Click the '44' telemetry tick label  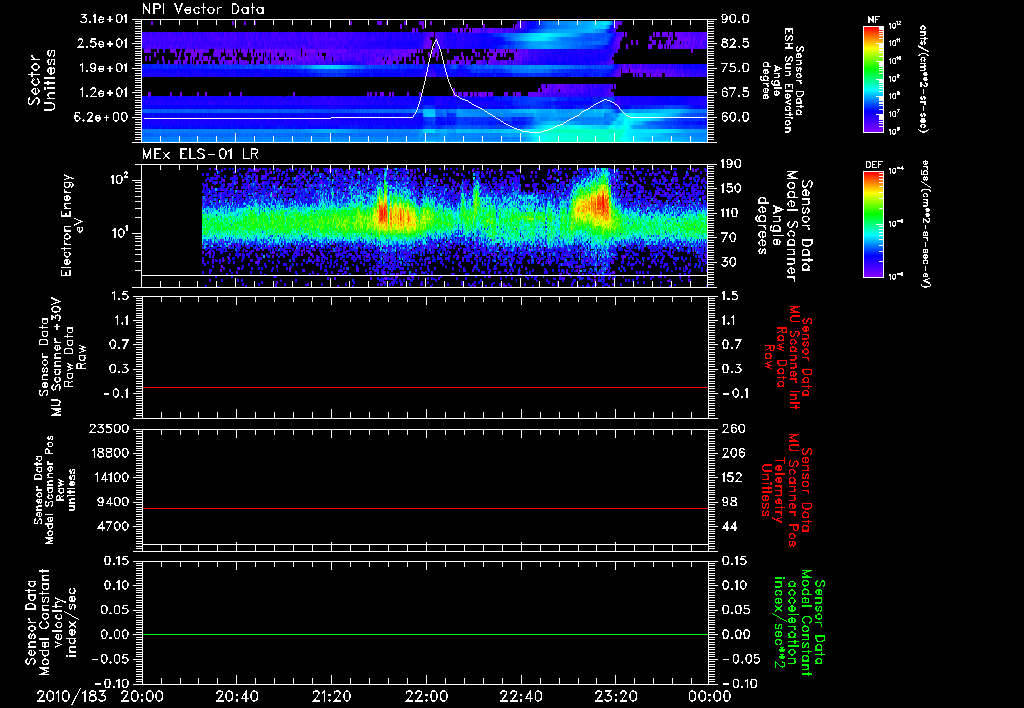point(729,526)
